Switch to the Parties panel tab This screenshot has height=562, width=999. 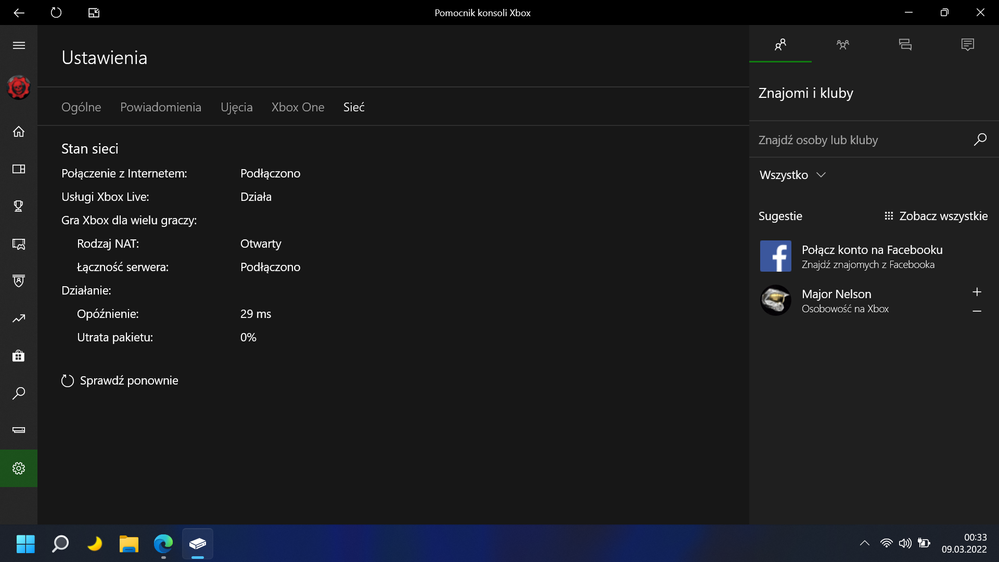pyautogui.click(x=843, y=45)
